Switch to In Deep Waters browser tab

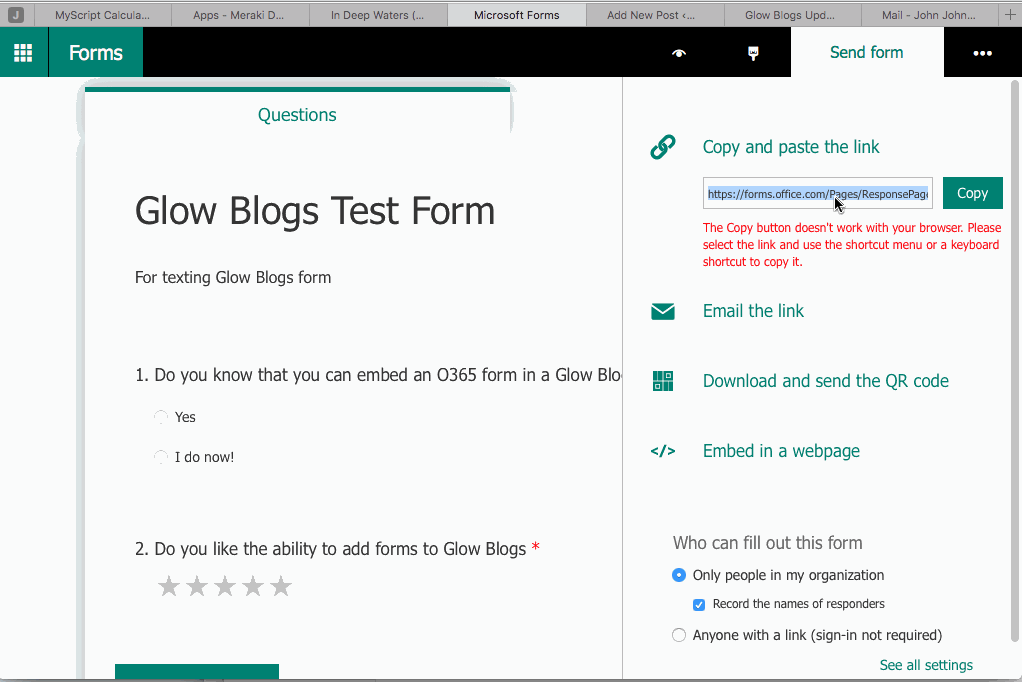[377, 14]
